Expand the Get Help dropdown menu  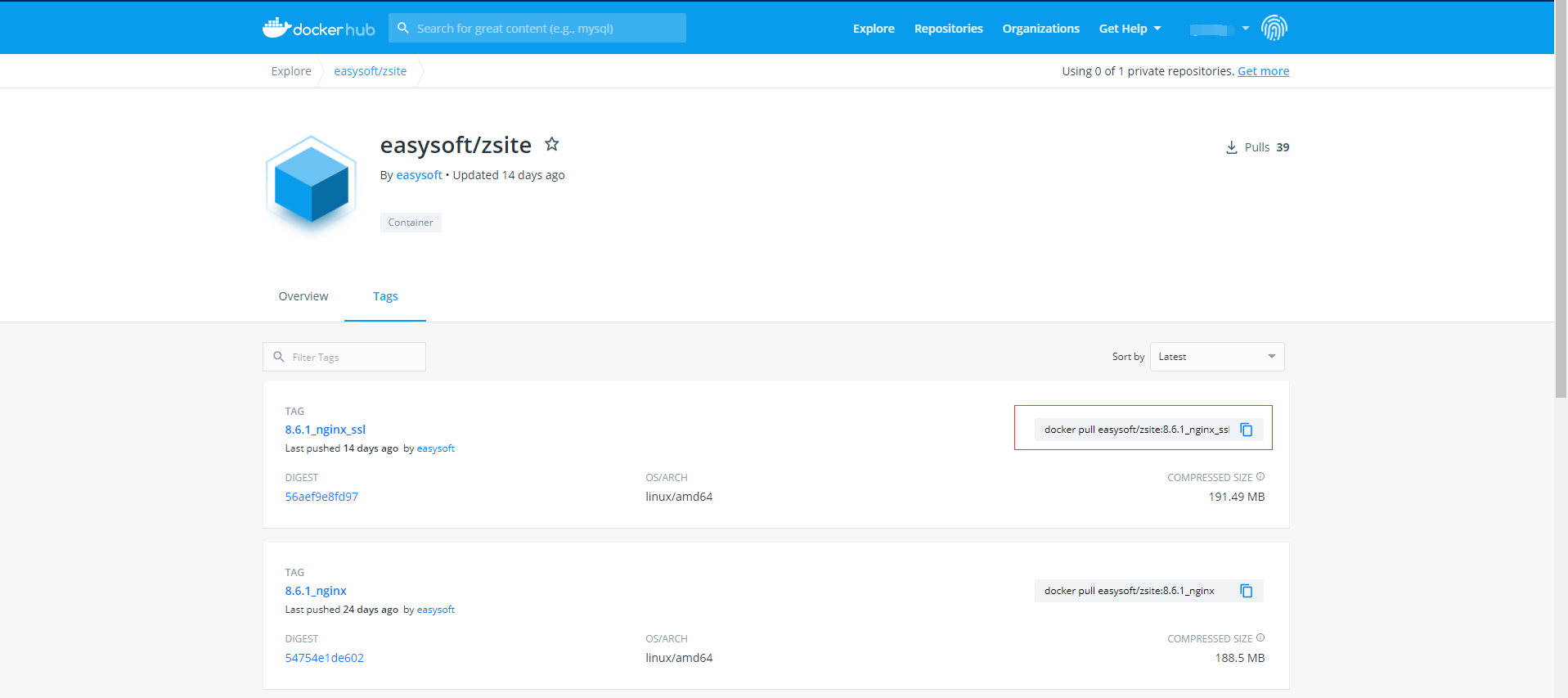(x=1130, y=29)
